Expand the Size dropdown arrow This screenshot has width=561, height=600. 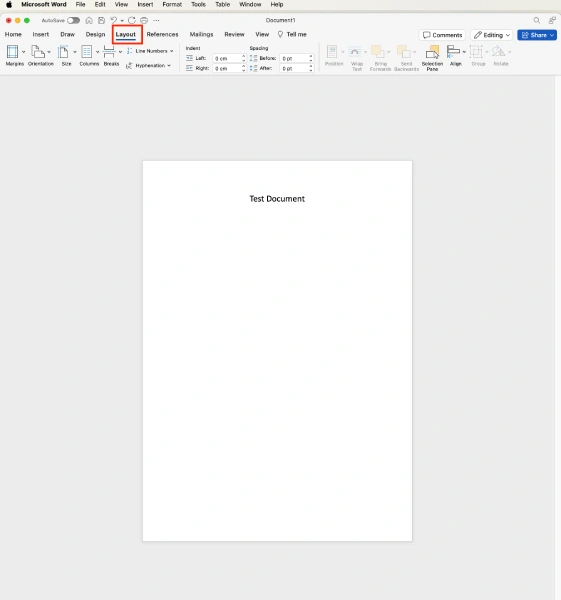click(x=75, y=52)
